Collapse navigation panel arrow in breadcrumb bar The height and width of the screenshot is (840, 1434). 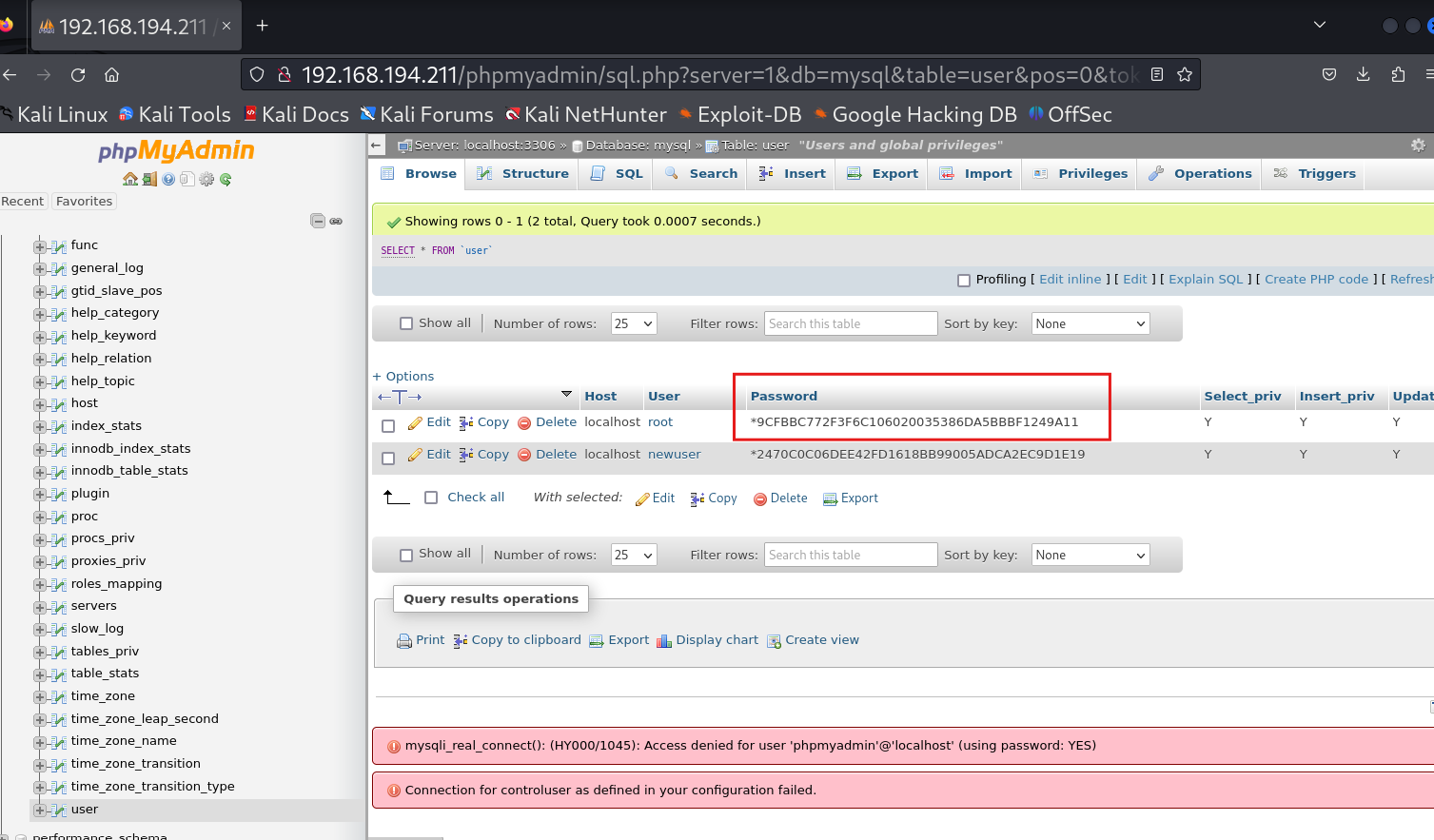pyautogui.click(x=376, y=146)
